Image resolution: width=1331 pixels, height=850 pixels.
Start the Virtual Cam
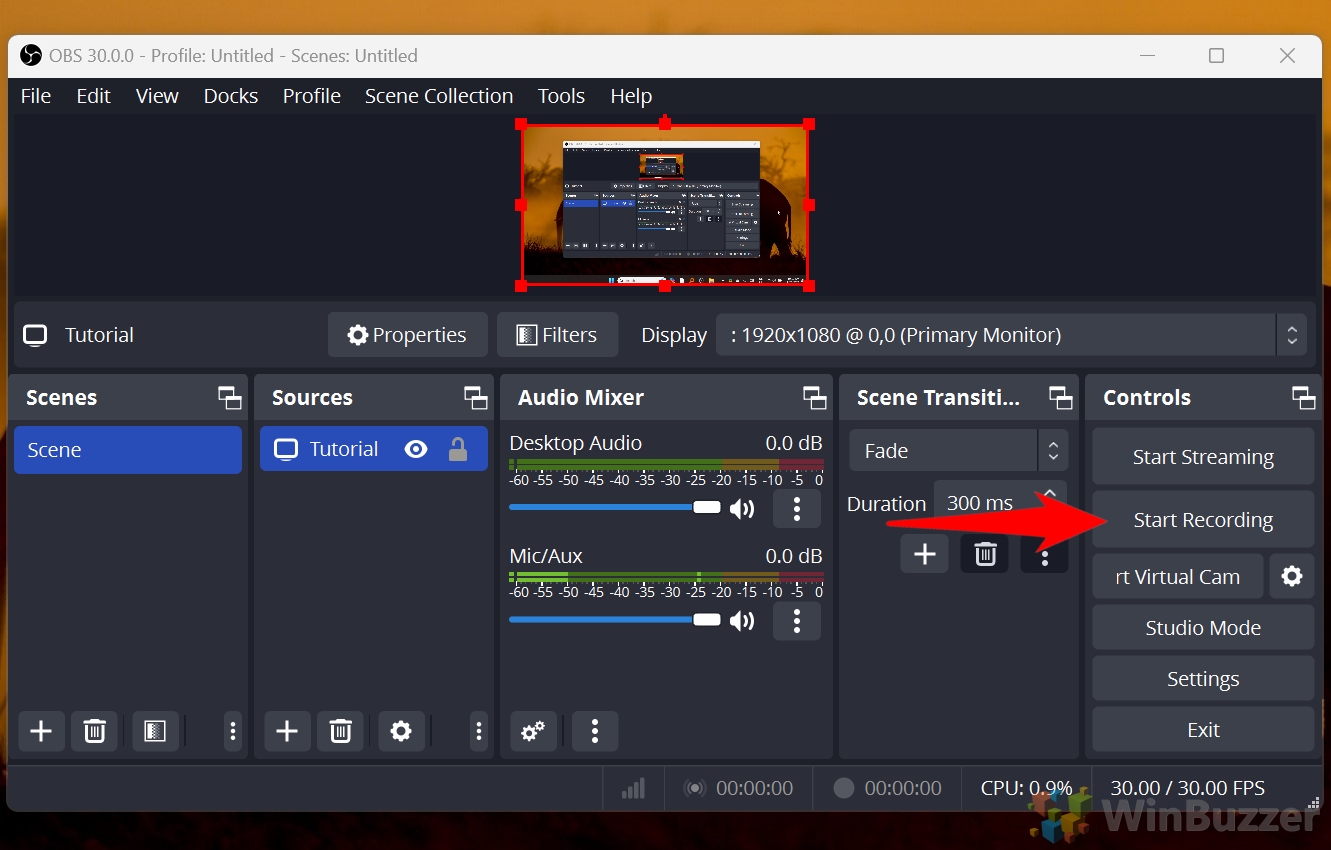pyautogui.click(x=1178, y=577)
